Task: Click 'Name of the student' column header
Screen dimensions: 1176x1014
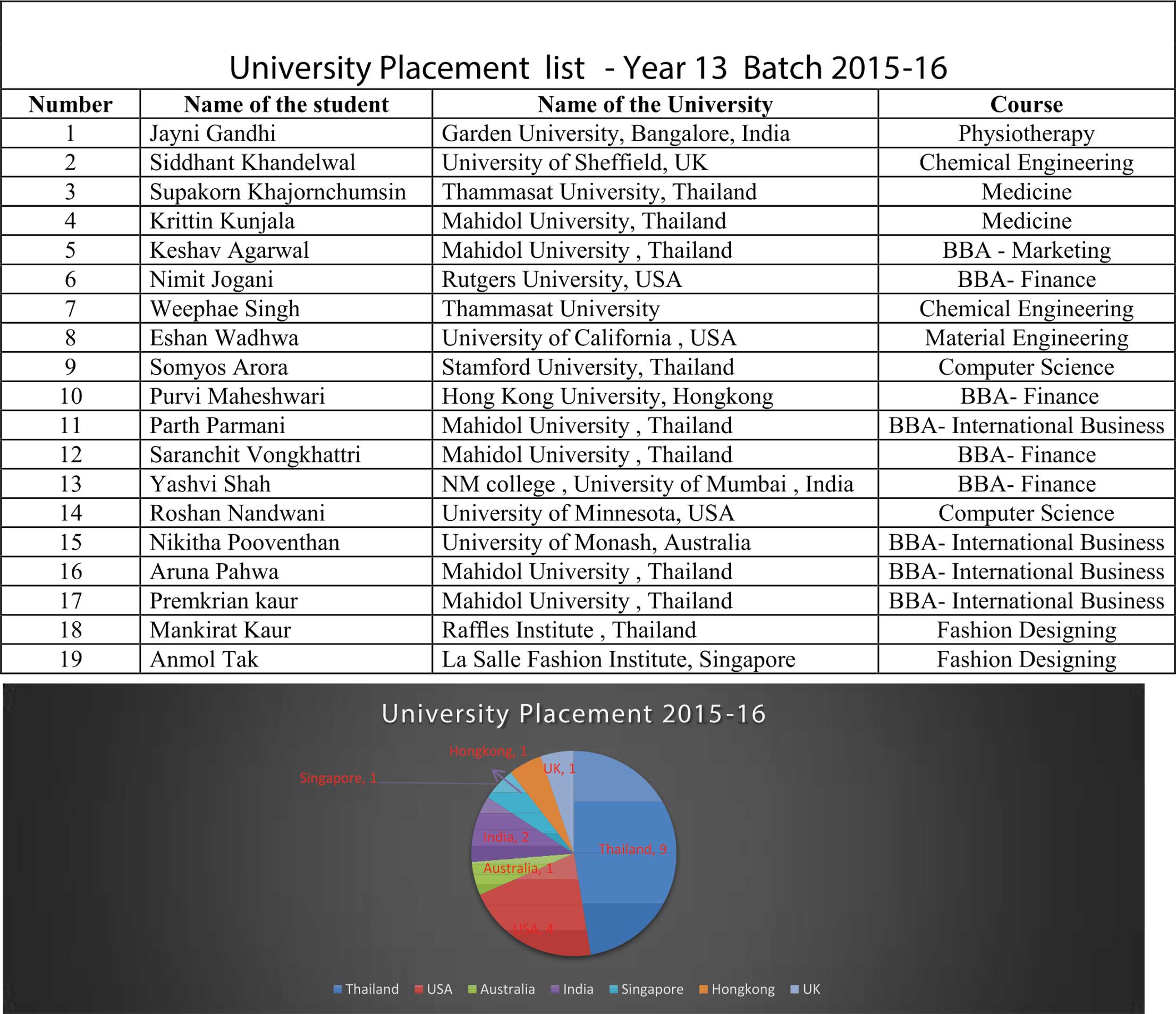Action: 286,105
